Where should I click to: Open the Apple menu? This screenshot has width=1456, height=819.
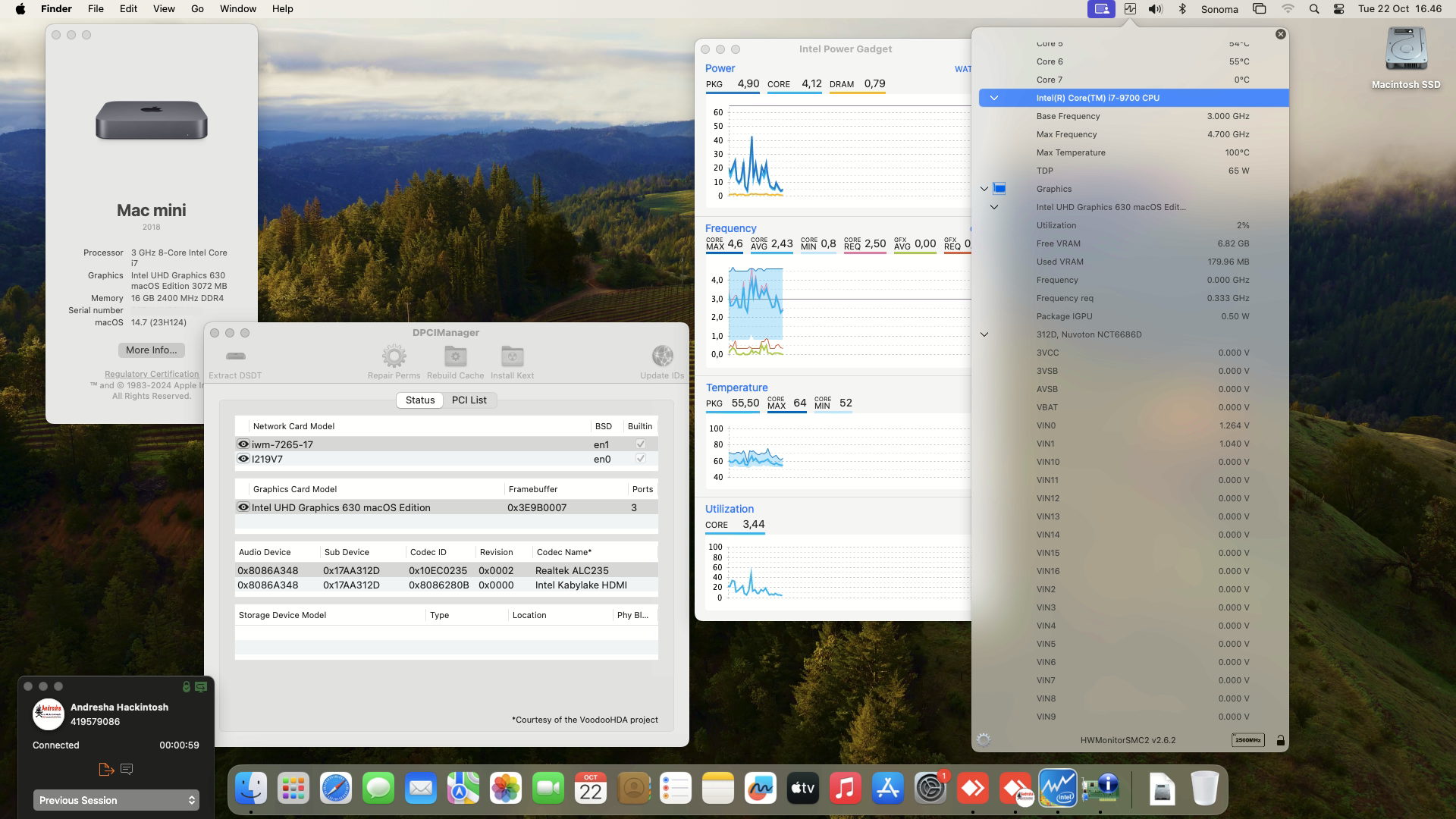tap(20, 9)
